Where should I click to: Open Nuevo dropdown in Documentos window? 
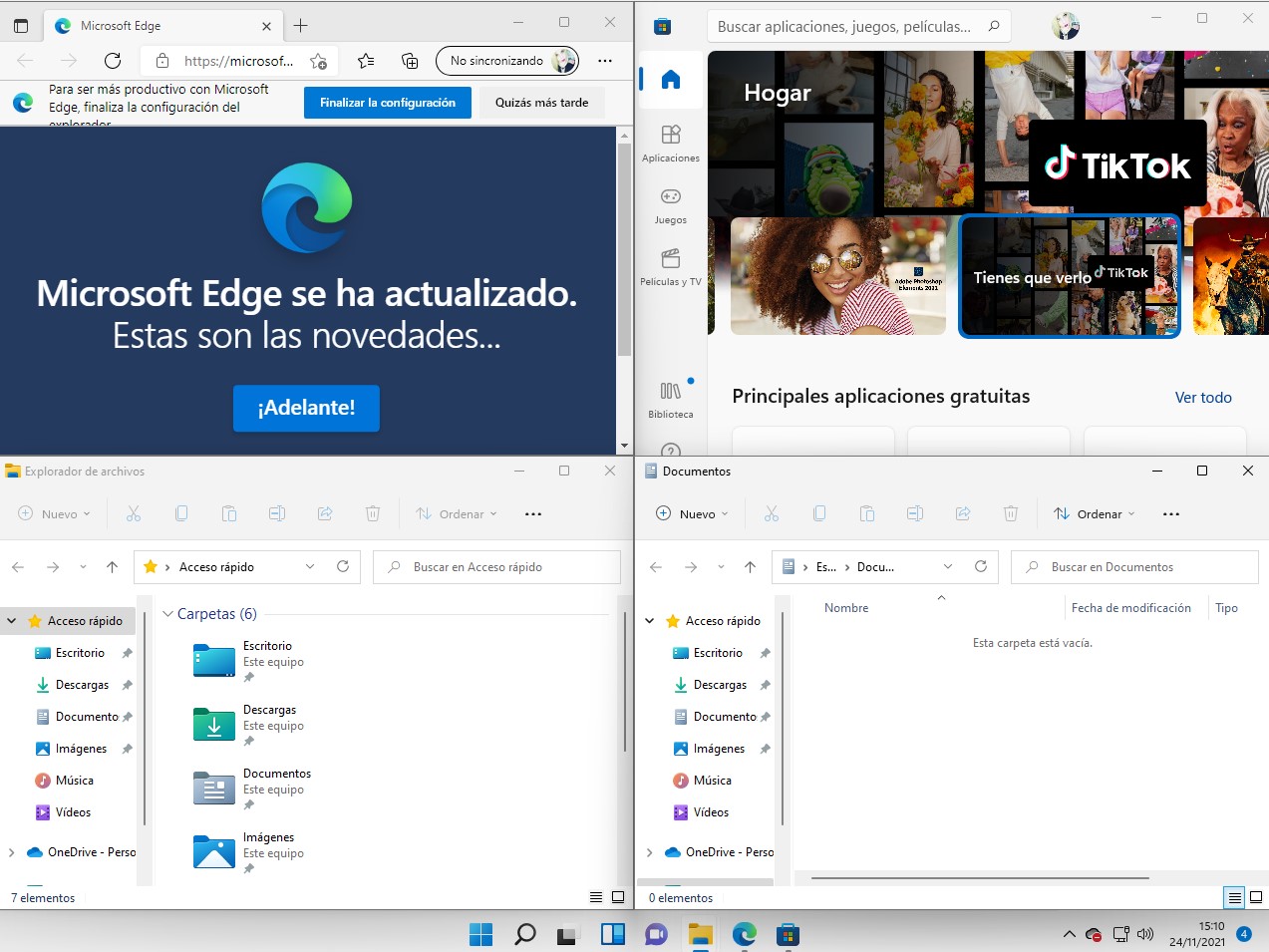[x=692, y=513]
